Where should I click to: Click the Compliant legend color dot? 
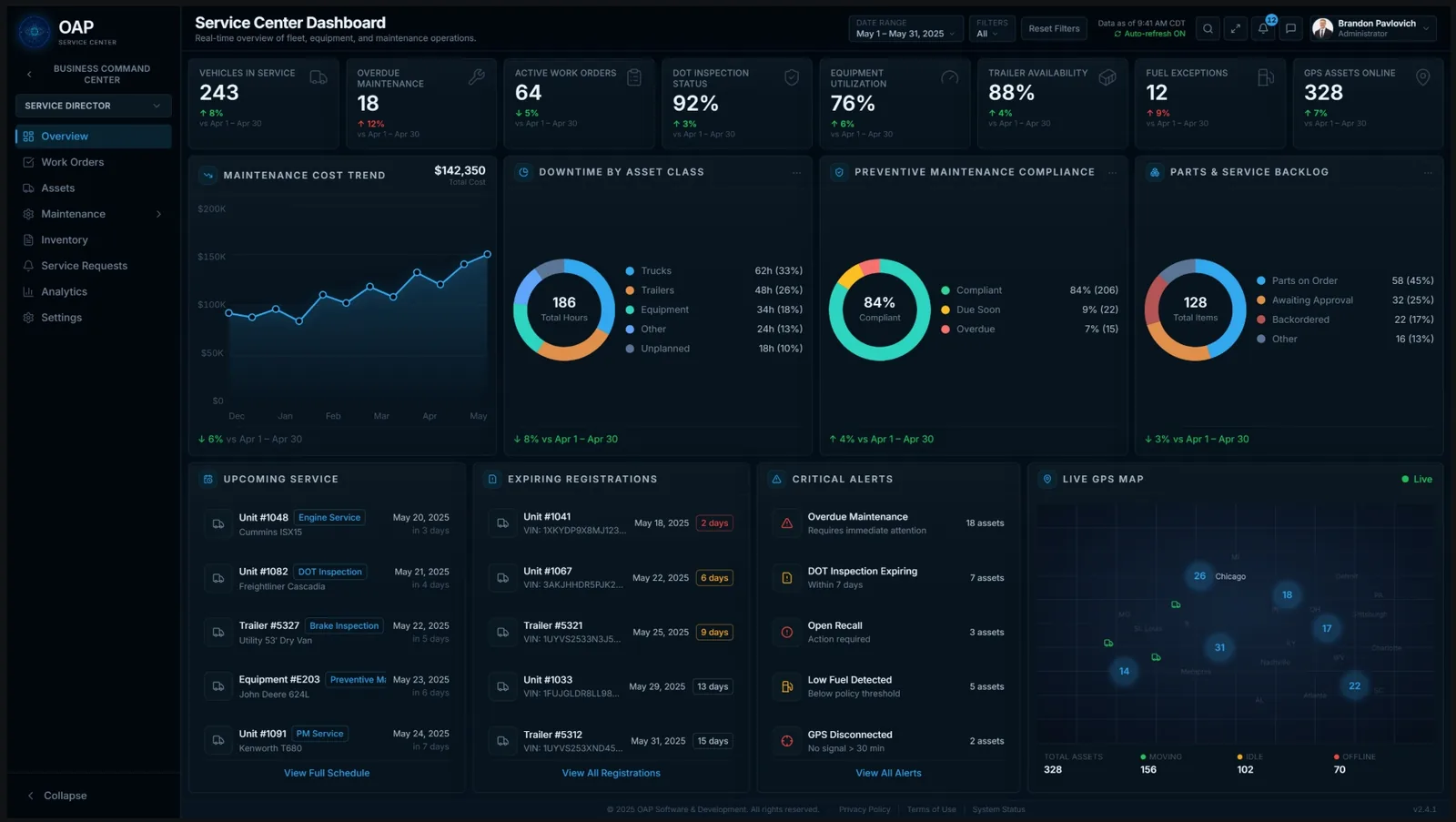coord(945,290)
